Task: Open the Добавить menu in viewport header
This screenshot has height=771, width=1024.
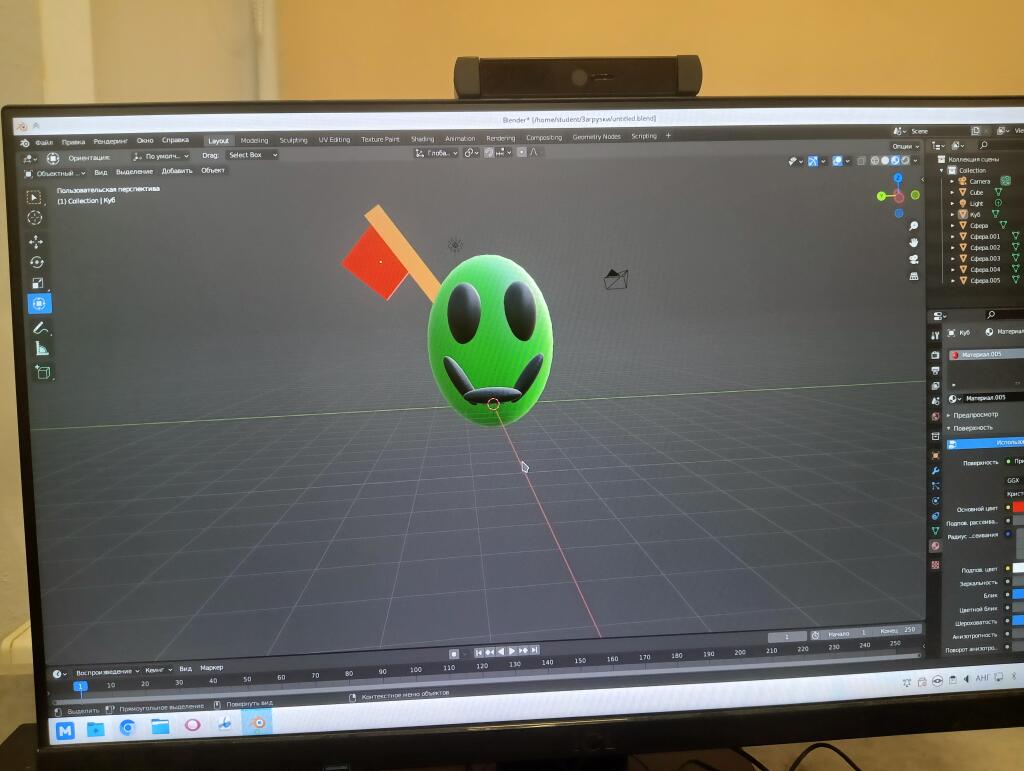Action: click(x=177, y=171)
